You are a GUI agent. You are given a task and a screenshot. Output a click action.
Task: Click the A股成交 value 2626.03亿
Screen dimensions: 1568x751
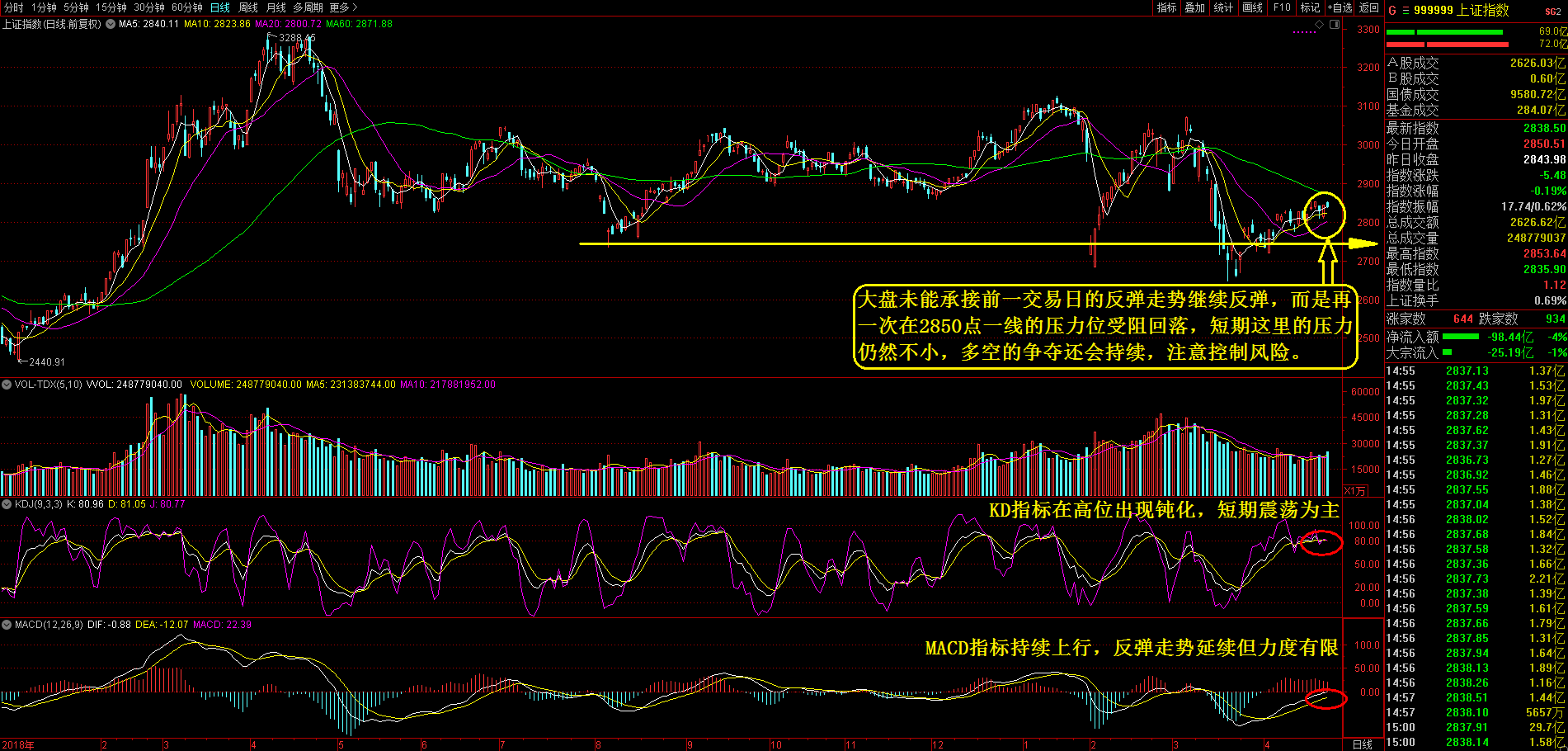click(1537, 63)
